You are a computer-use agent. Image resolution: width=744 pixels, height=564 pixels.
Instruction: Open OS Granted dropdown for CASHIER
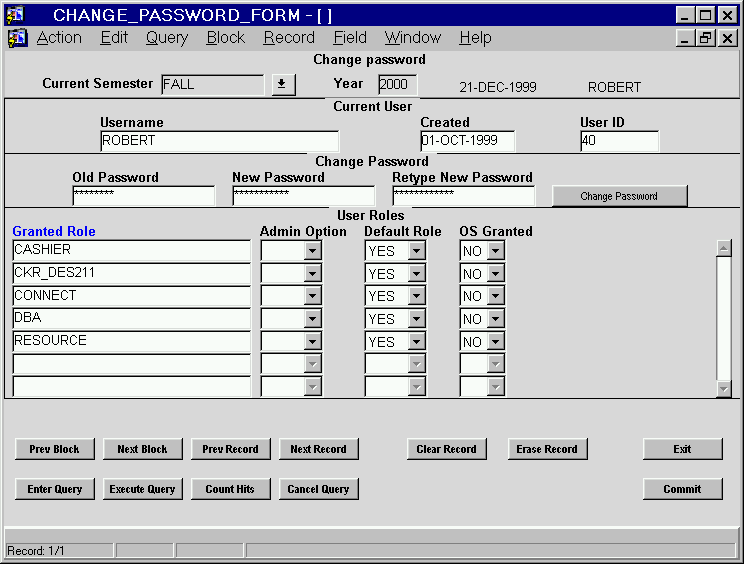pos(496,250)
